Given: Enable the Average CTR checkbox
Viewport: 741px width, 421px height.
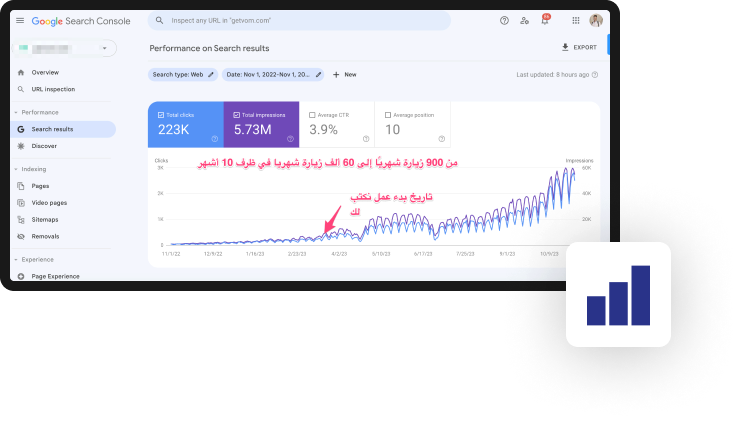Looking at the screenshot, I should point(312,115).
